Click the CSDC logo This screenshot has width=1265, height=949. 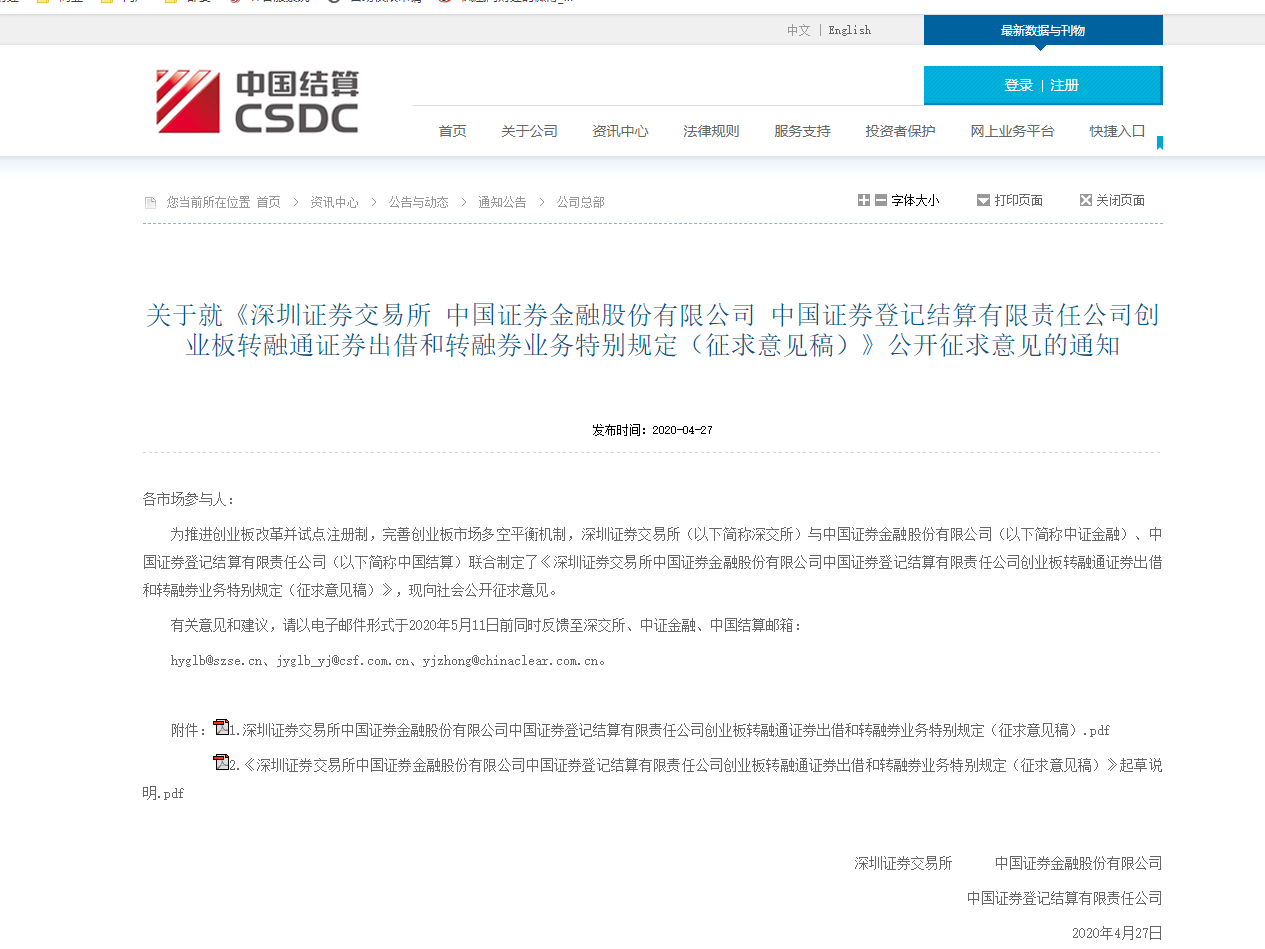tap(257, 101)
